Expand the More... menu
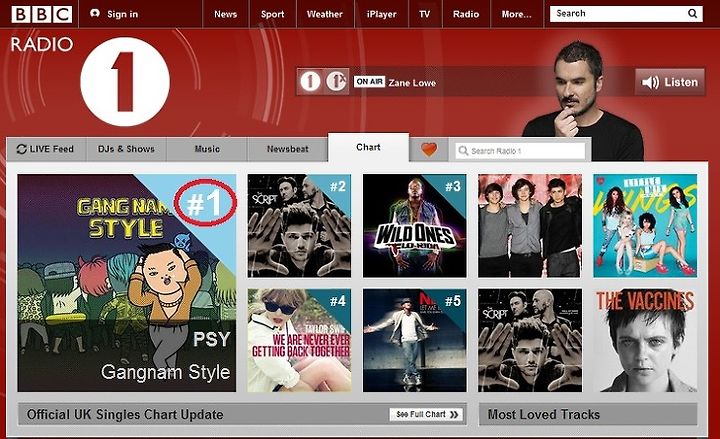Viewport: 720px width, 439px height. [x=516, y=14]
